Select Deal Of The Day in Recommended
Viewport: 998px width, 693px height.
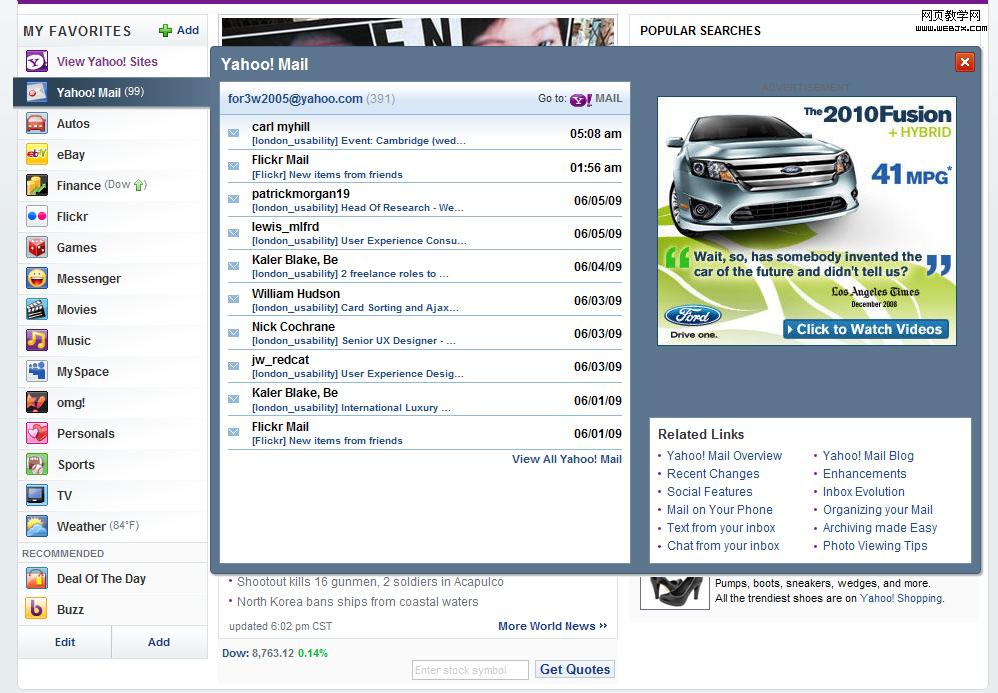pyautogui.click(x=101, y=579)
